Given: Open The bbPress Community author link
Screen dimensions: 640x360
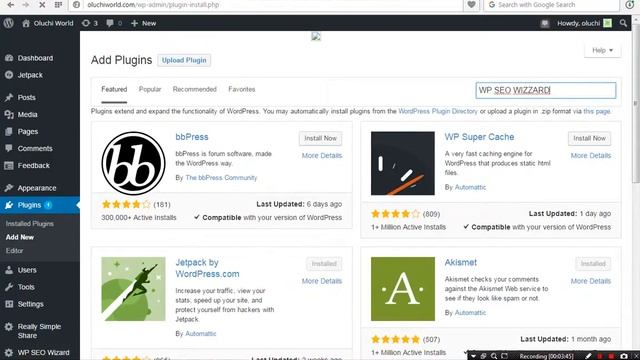Looking at the screenshot, I should [x=221, y=178].
